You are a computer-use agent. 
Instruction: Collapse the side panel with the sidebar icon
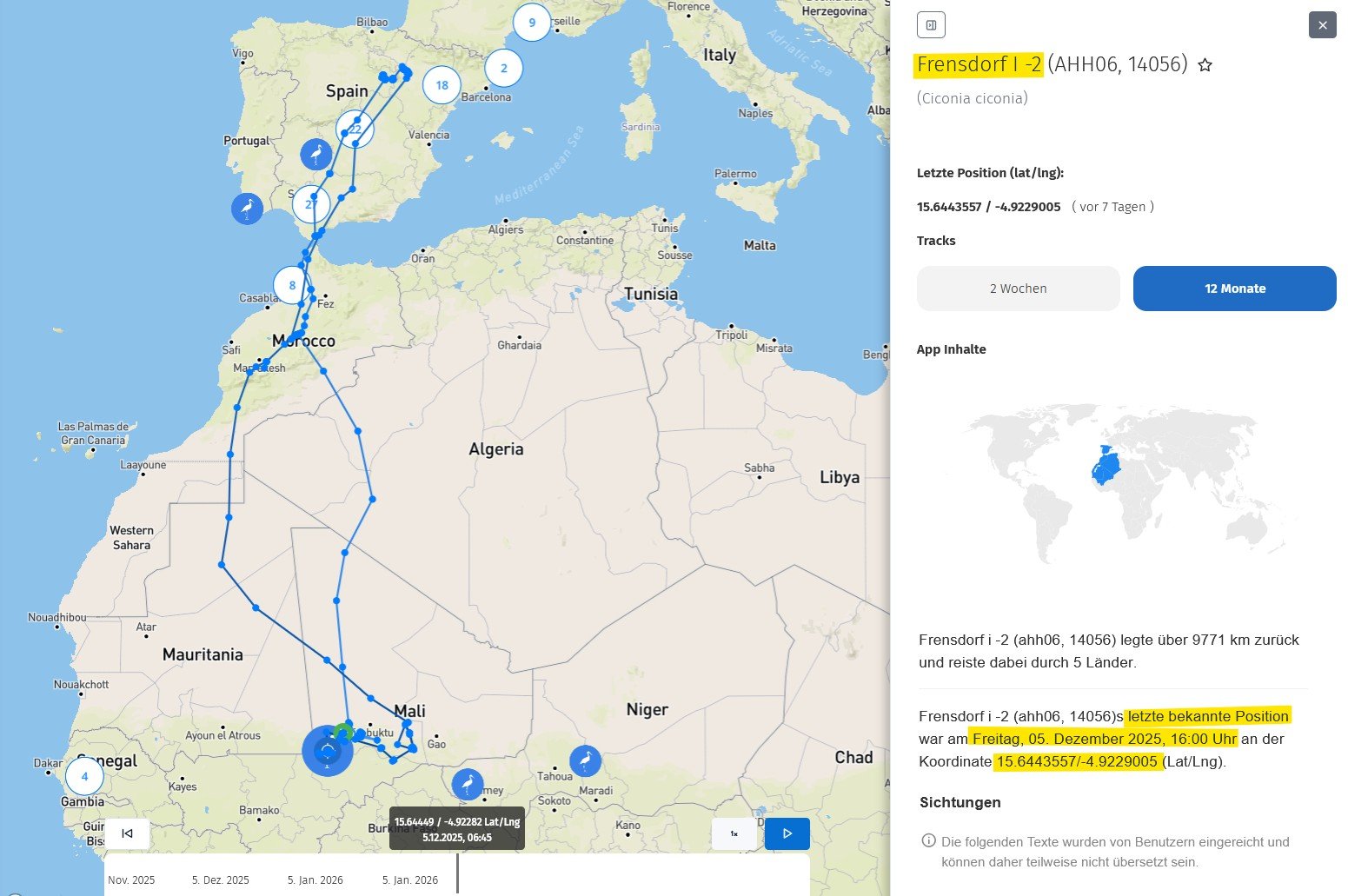click(x=931, y=25)
